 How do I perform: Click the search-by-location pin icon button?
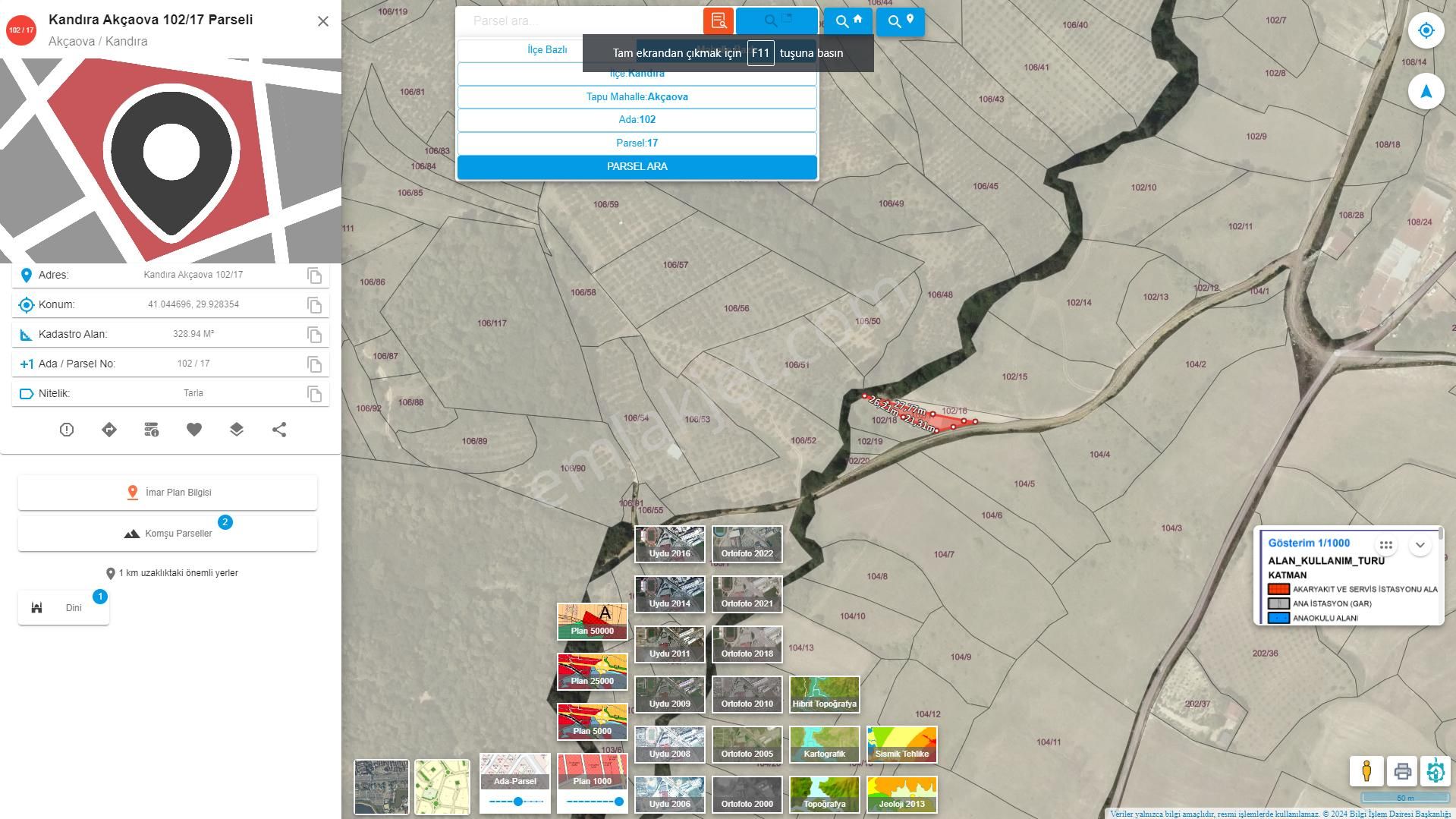point(901,21)
